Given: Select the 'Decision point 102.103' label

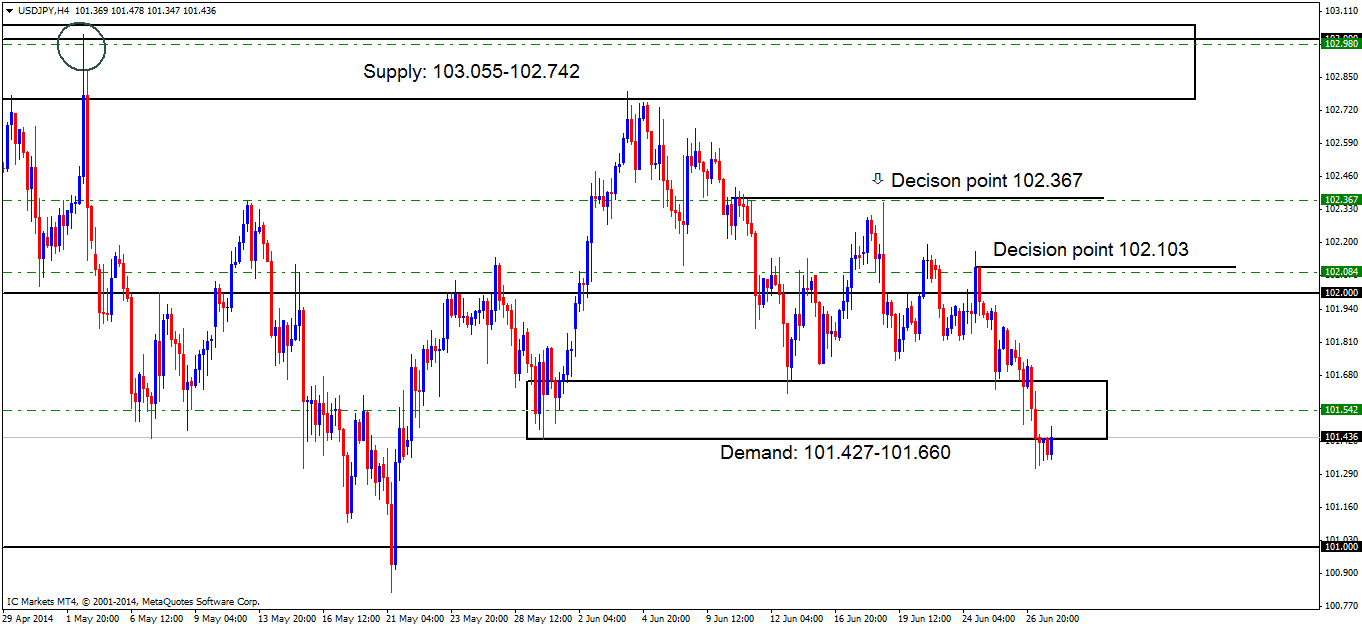Looking at the screenshot, I should click(1091, 250).
